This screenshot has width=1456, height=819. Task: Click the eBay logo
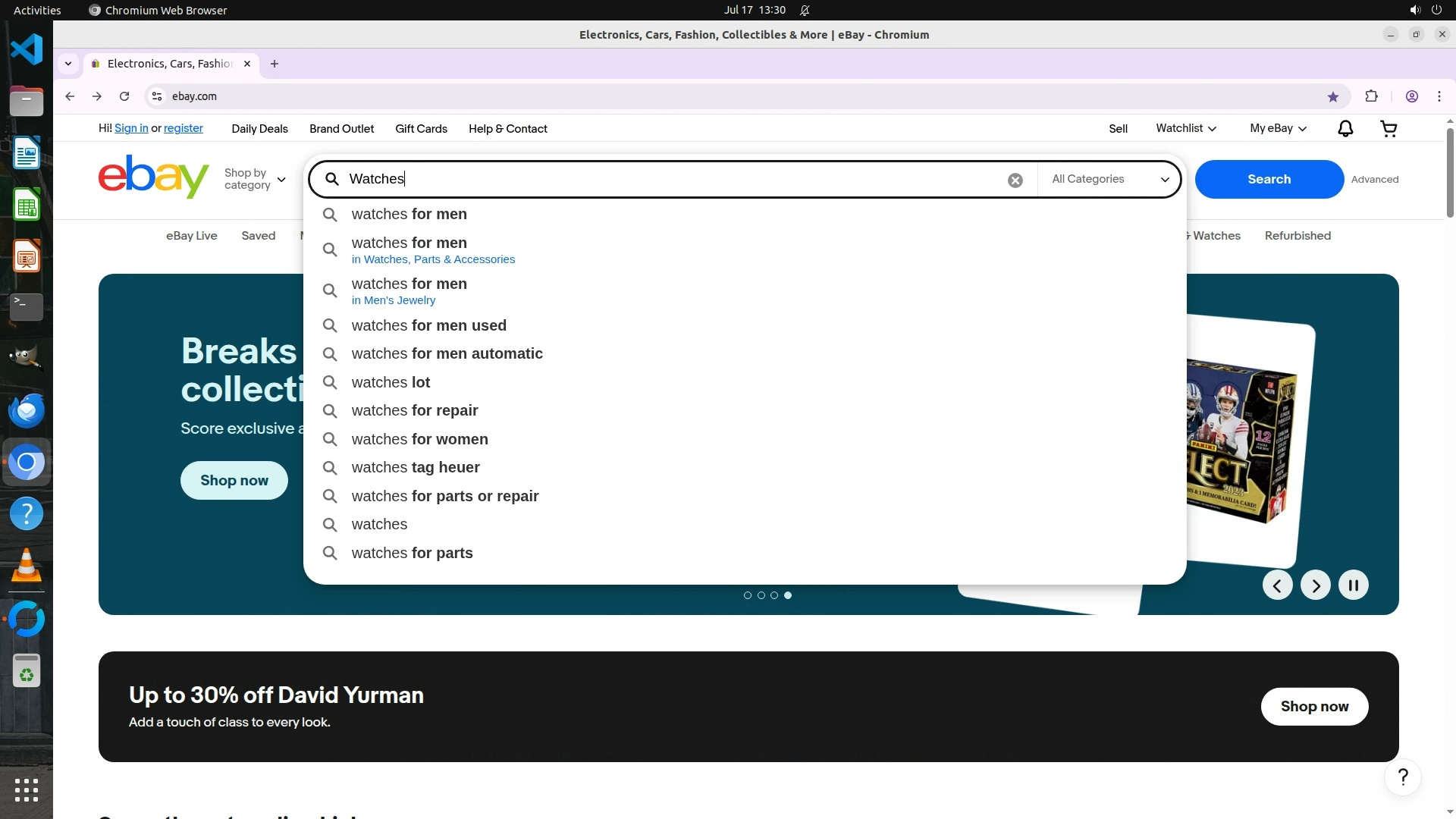(x=153, y=177)
